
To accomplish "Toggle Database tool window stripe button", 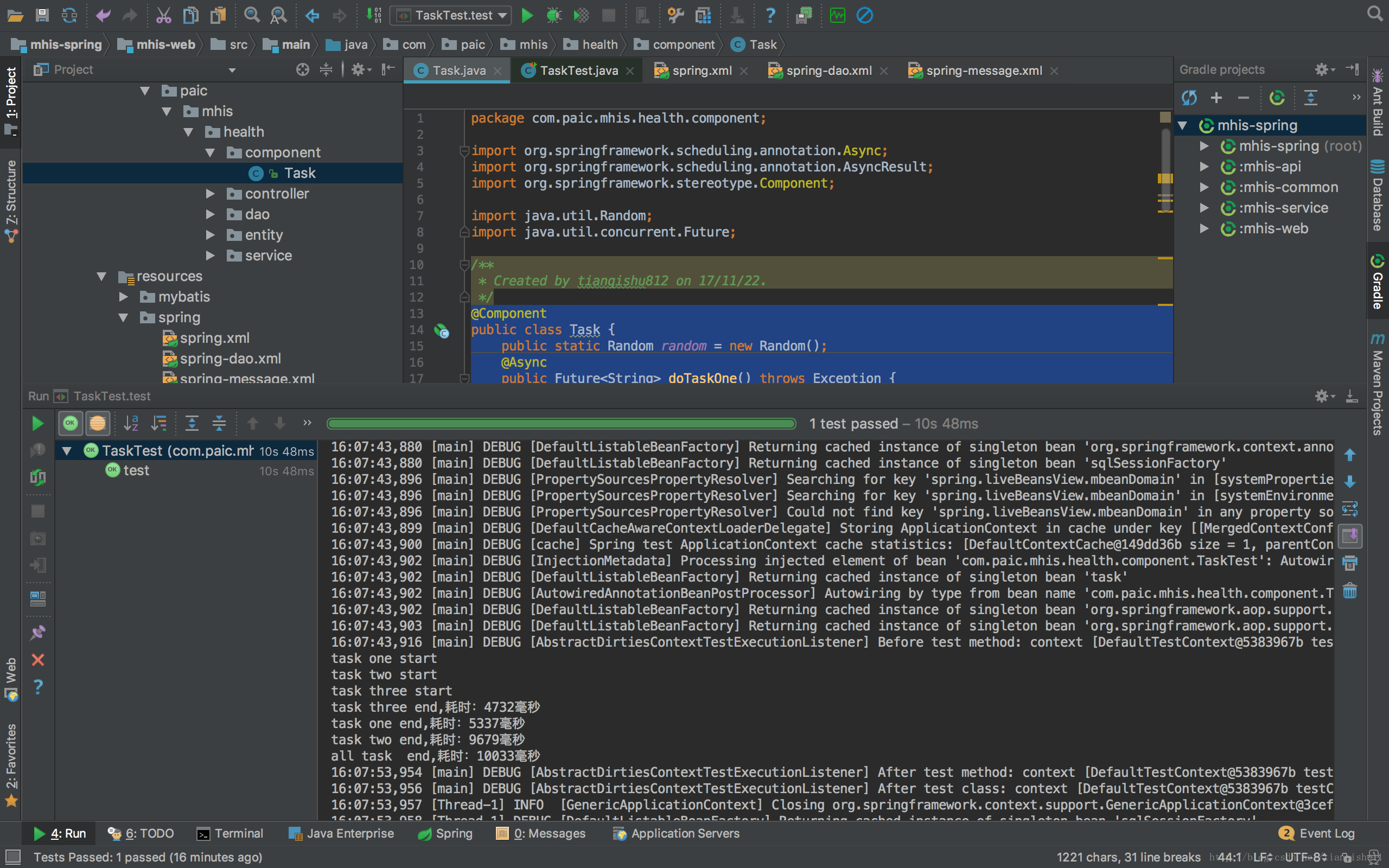I will (1377, 195).
